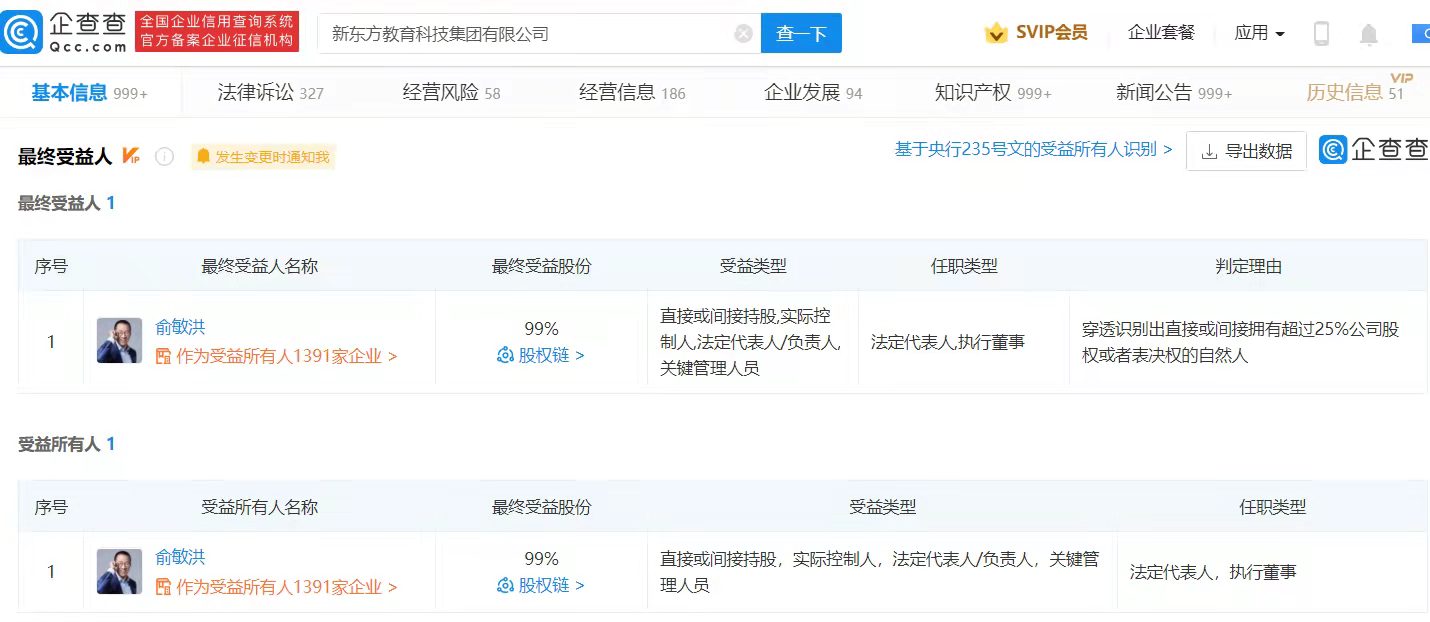Click 导出数据 export button

(1246, 151)
